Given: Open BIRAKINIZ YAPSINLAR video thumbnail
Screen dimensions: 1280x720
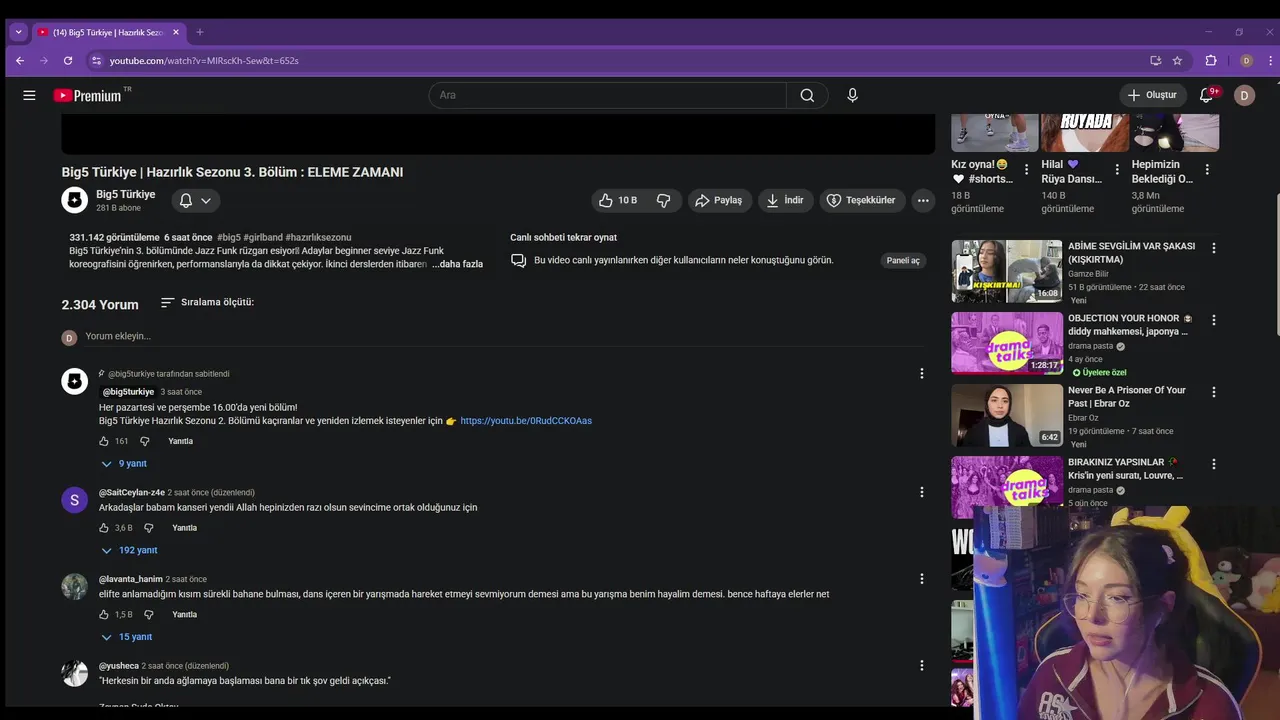Looking at the screenshot, I should tap(1007, 487).
